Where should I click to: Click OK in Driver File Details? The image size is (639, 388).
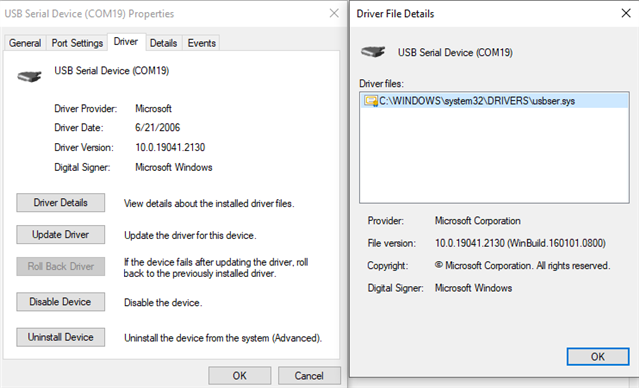click(x=598, y=357)
